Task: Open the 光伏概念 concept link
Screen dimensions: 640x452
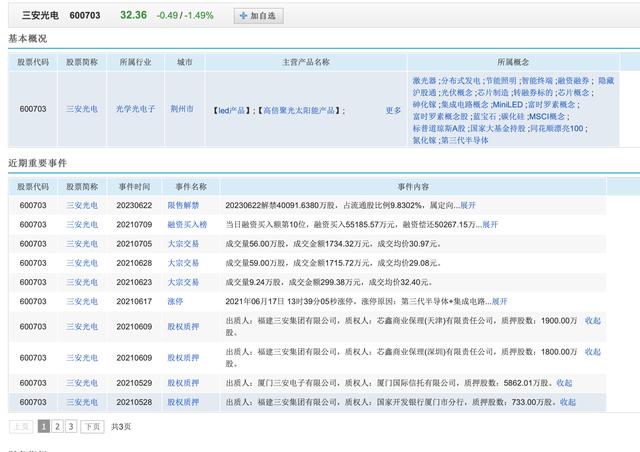Action: [x=457, y=93]
